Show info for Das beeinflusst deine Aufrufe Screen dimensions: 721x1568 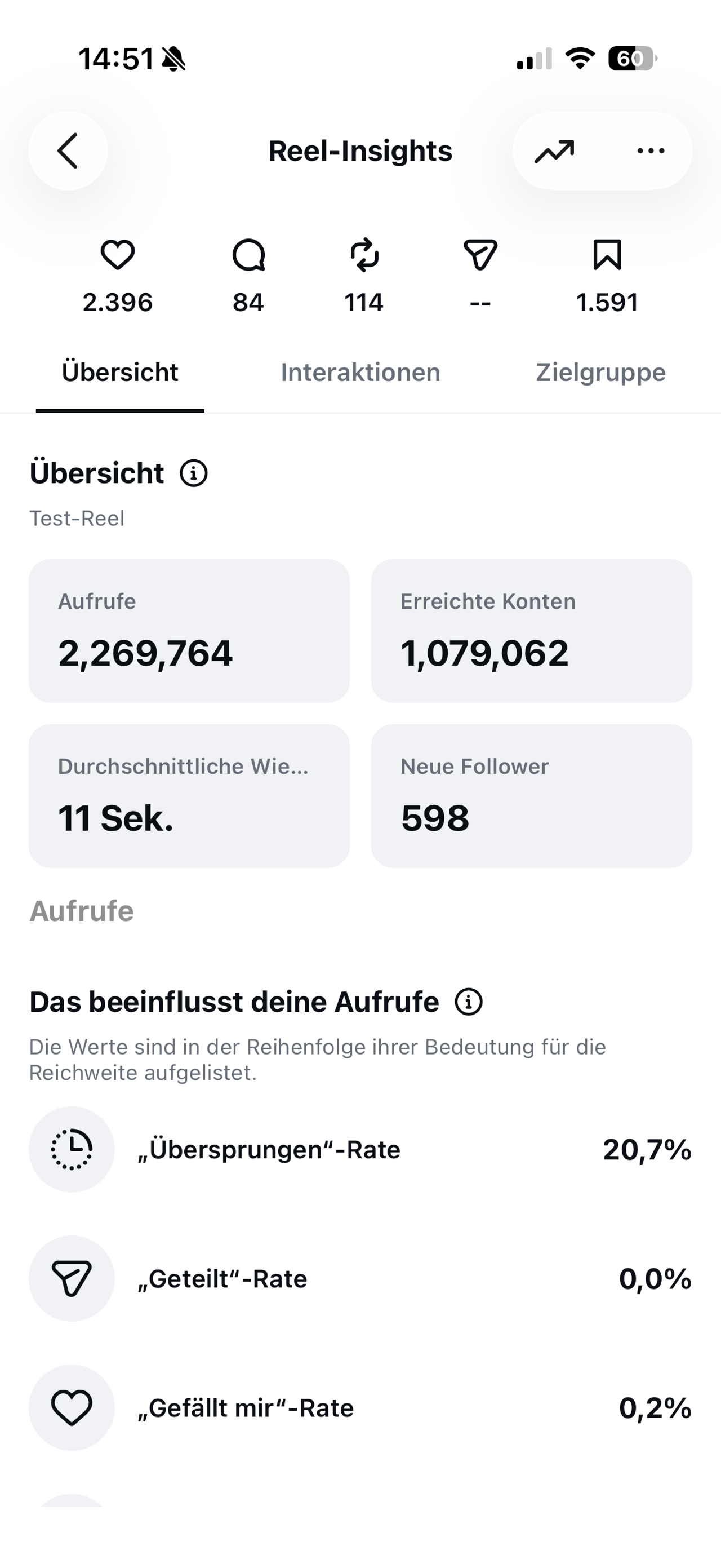(x=469, y=1002)
